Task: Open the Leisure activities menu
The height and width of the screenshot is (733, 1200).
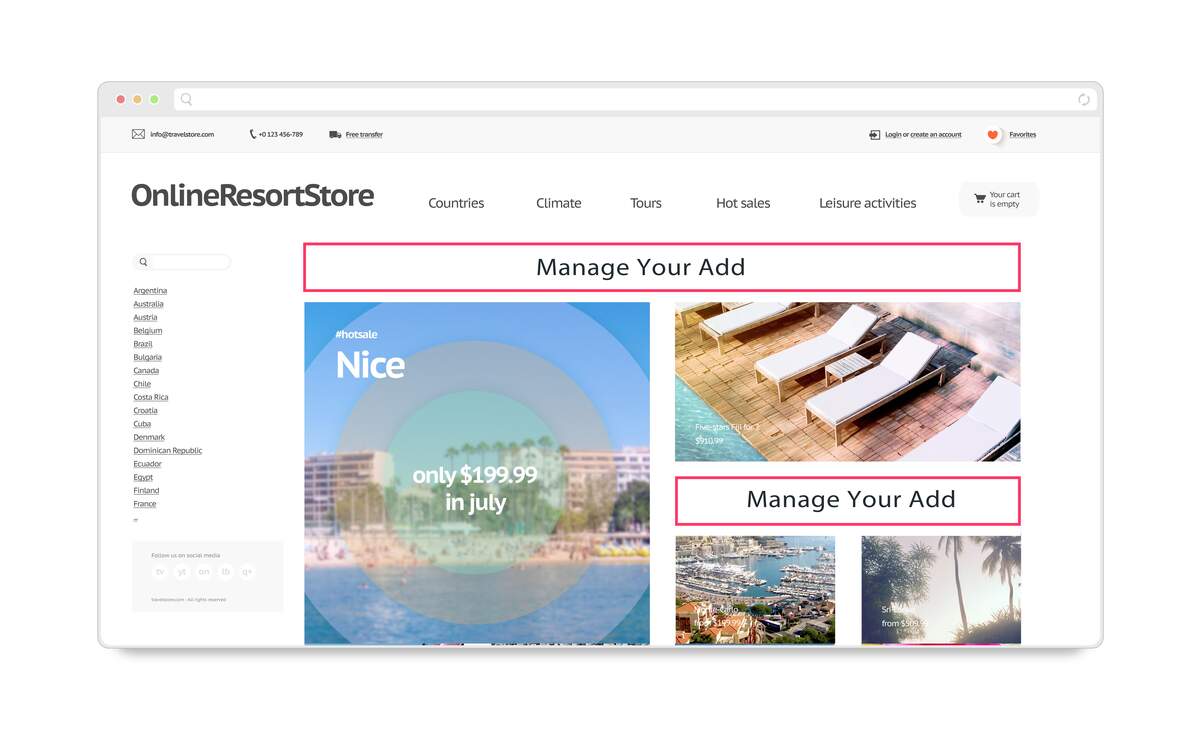Action: point(867,203)
